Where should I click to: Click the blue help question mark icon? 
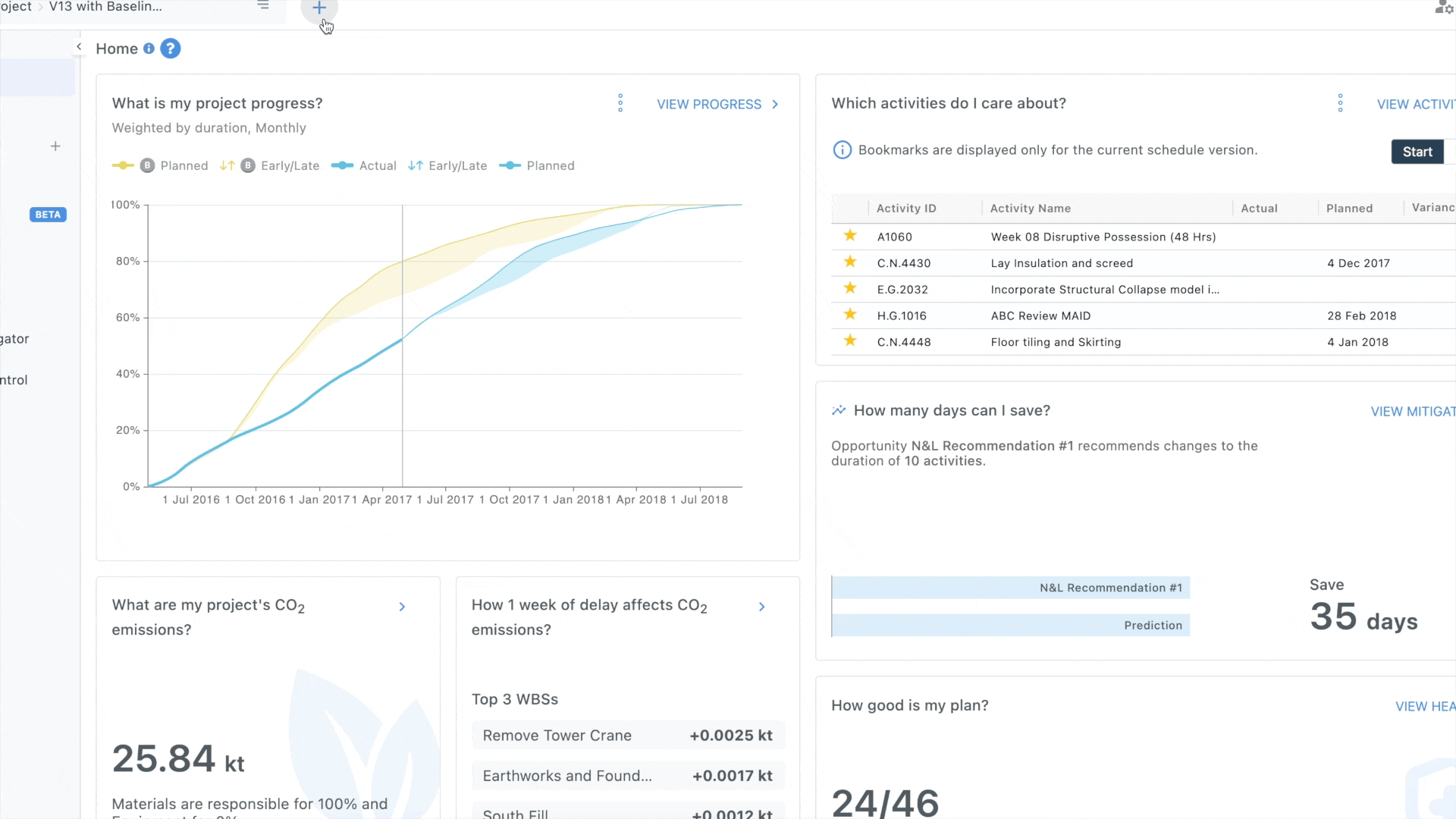tap(171, 49)
